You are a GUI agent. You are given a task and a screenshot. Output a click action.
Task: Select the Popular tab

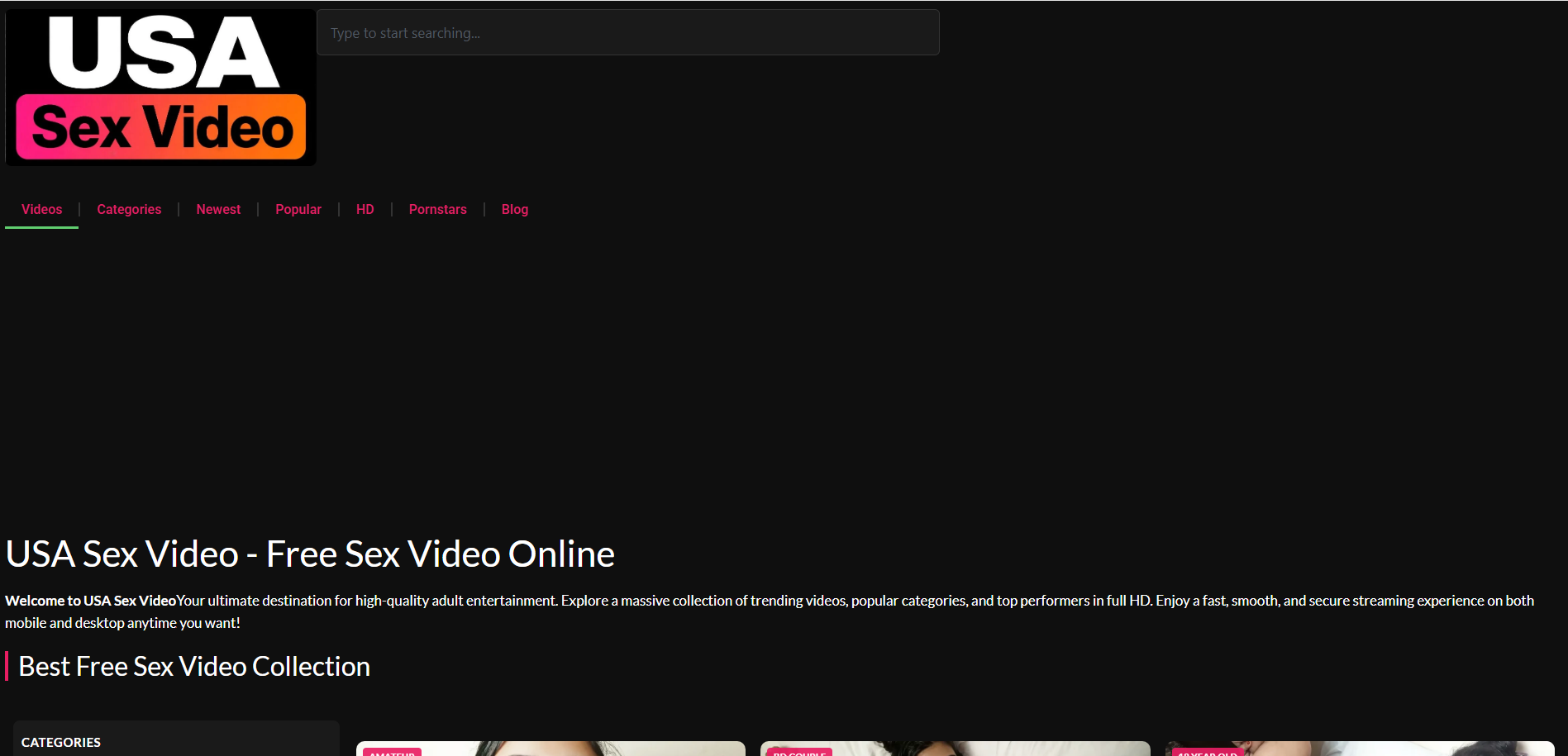coord(298,210)
